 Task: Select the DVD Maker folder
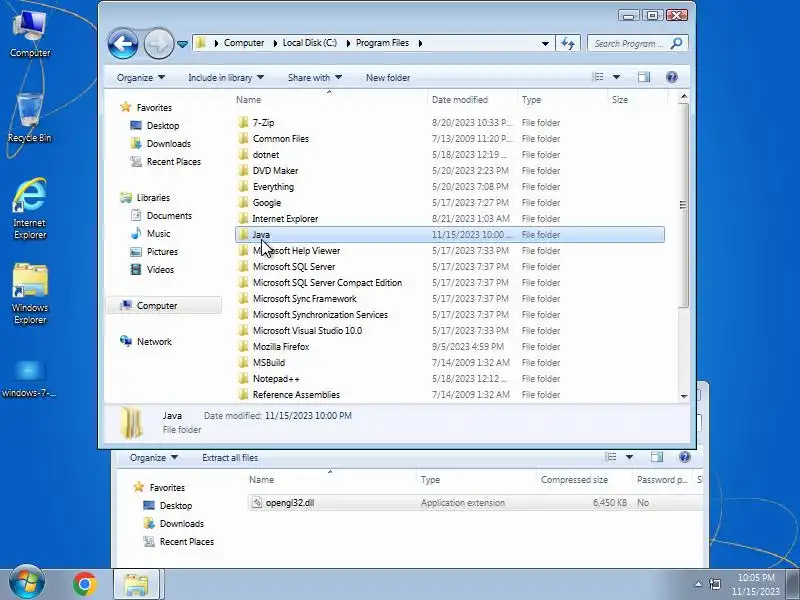point(275,170)
